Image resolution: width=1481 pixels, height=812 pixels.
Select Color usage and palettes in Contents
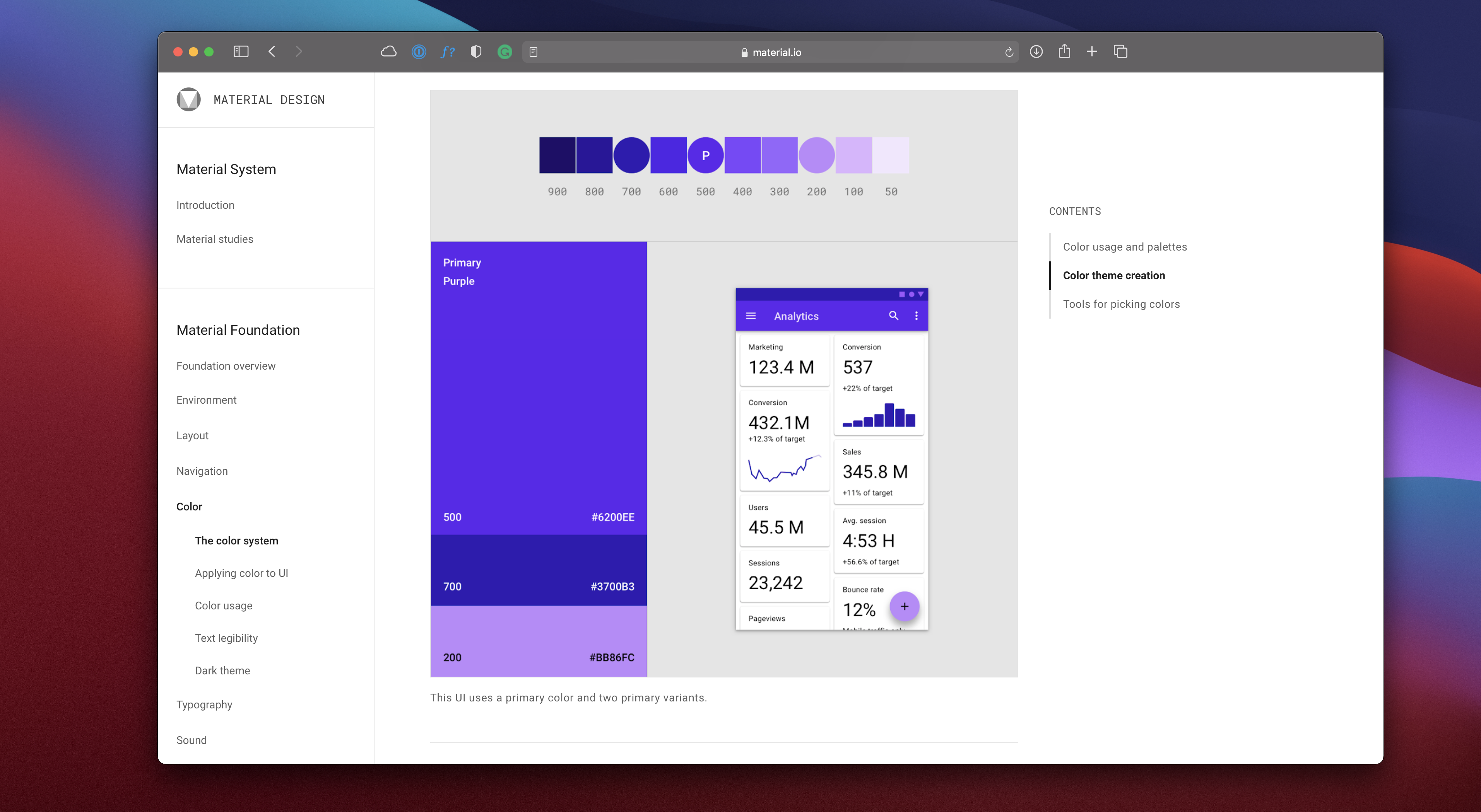tap(1125, 247)
